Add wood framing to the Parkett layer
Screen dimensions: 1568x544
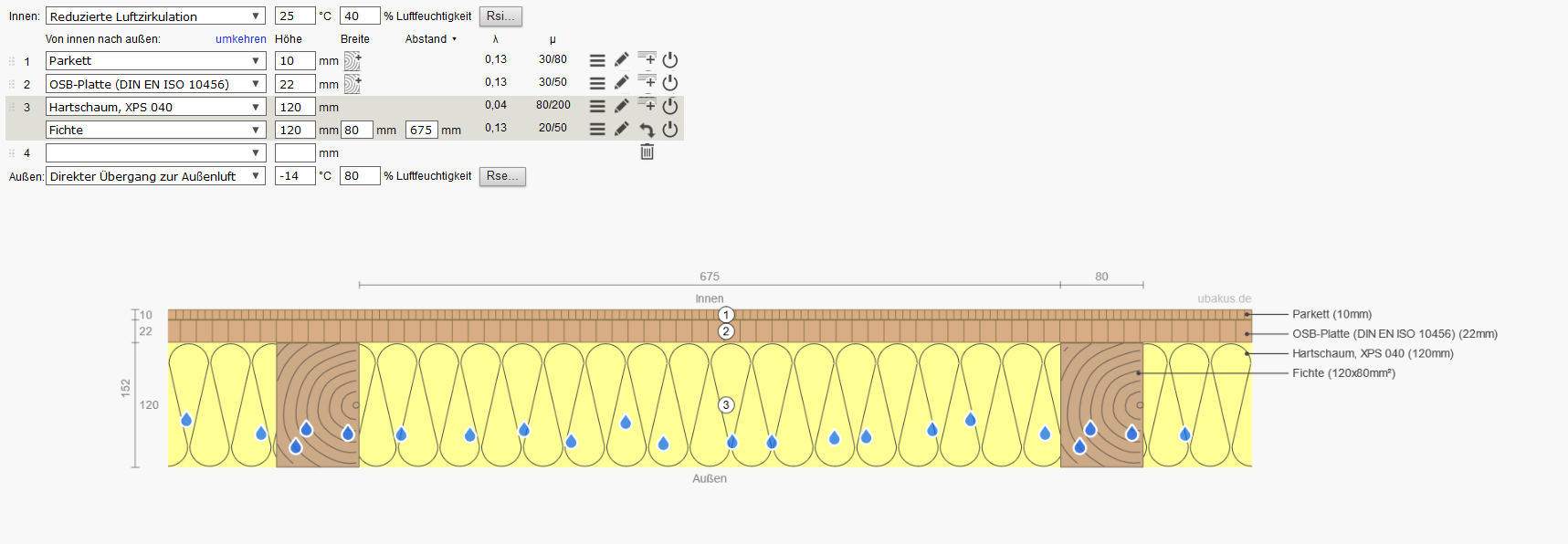pos(353,61)
